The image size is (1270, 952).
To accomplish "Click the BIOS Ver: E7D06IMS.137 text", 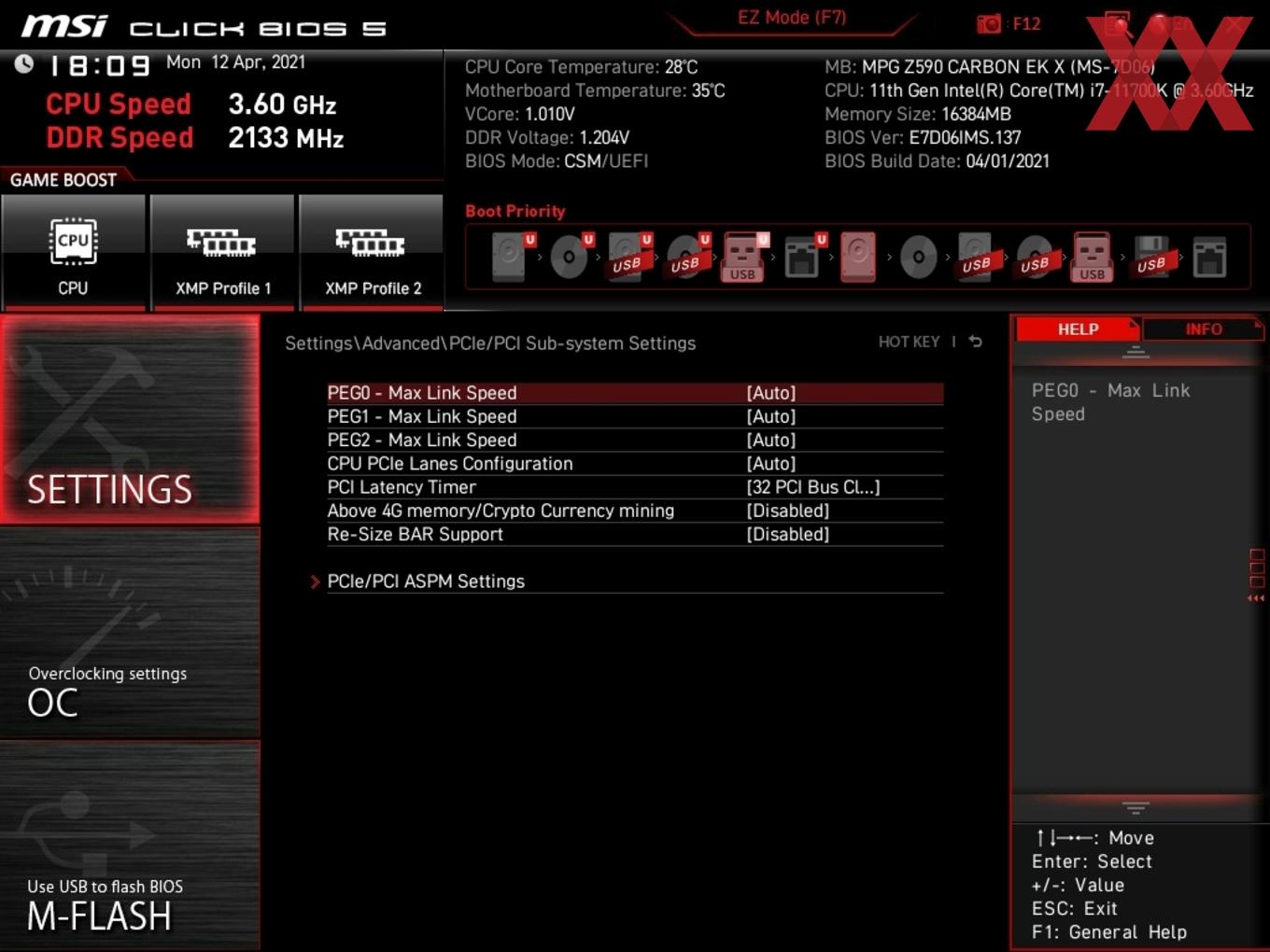I will pos(923,137).
